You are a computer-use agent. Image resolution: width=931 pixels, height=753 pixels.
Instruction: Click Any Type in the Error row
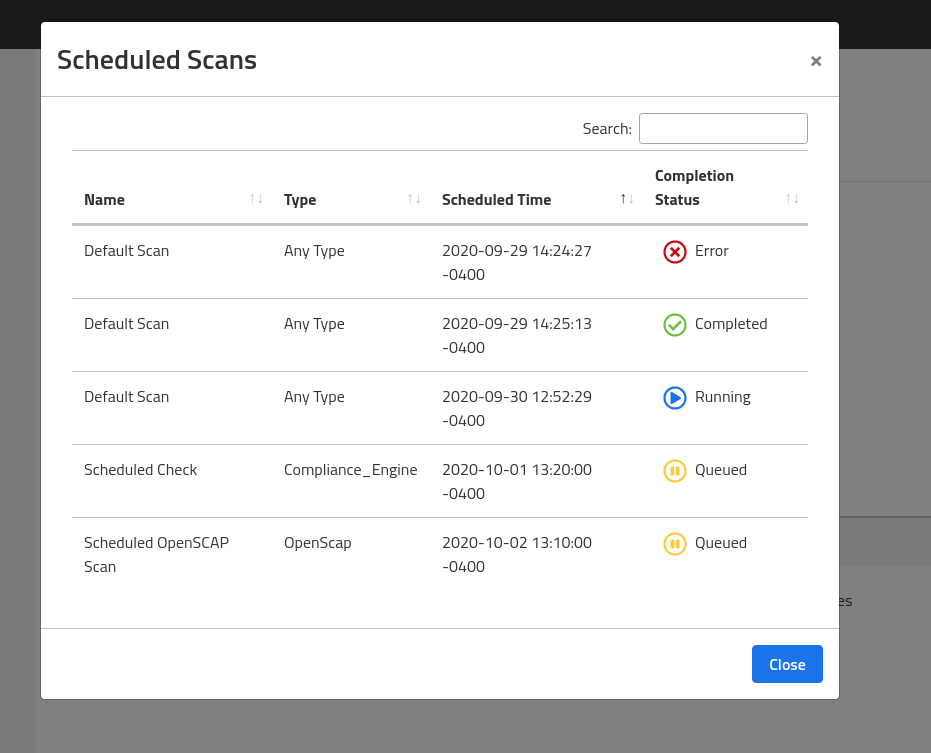314,251
